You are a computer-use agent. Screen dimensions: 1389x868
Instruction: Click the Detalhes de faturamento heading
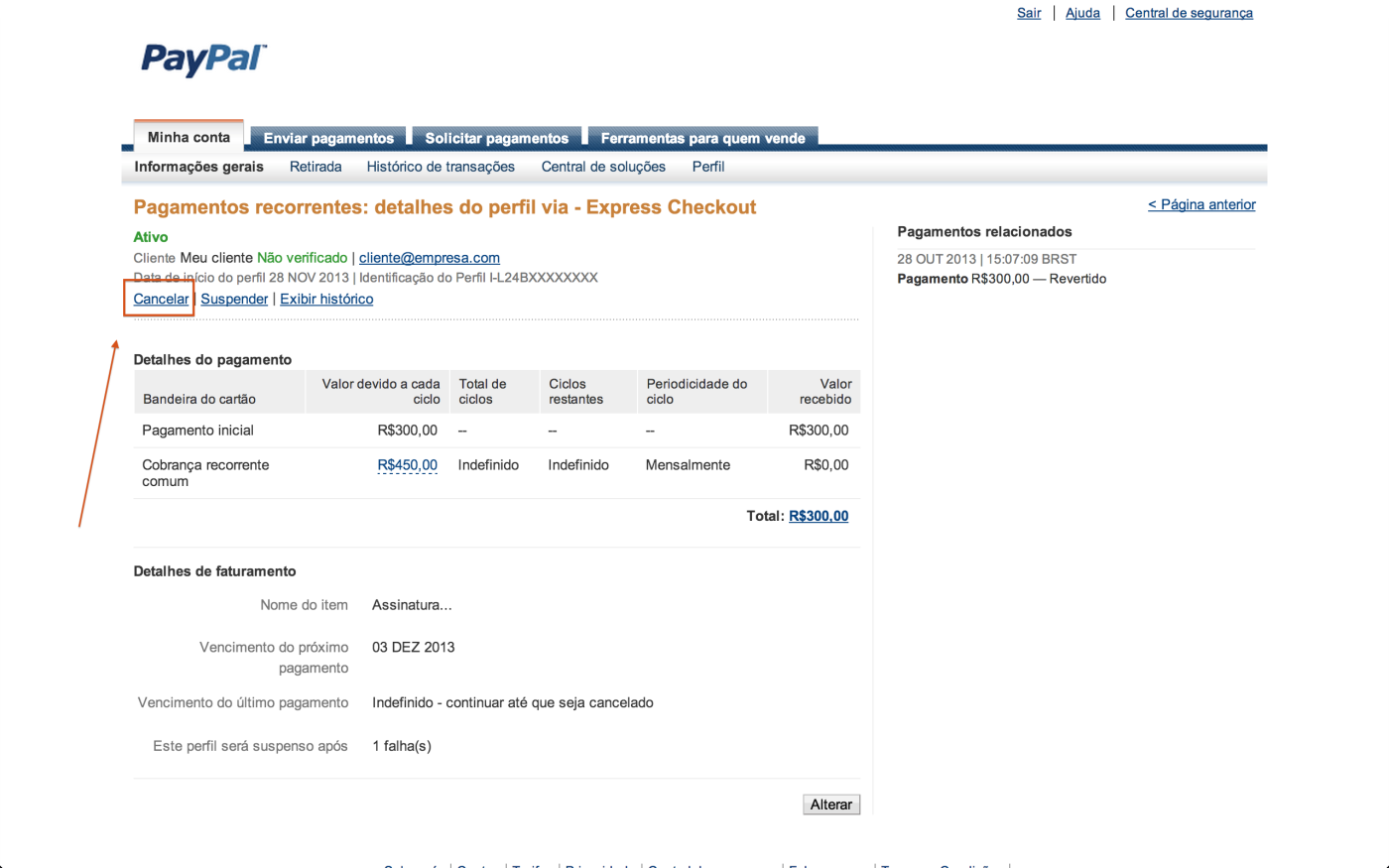[x=215, y=571]
